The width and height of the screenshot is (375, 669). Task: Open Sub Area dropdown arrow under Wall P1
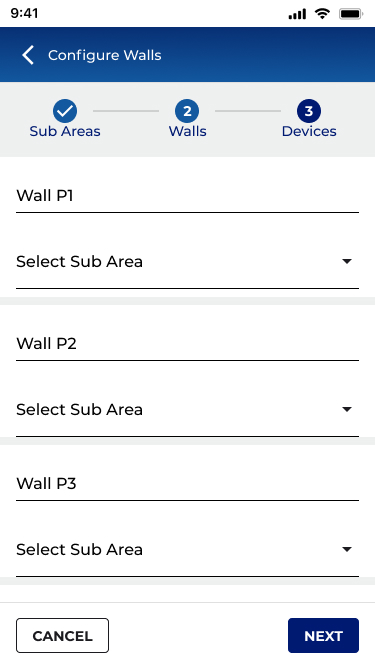tap(347, 261)
